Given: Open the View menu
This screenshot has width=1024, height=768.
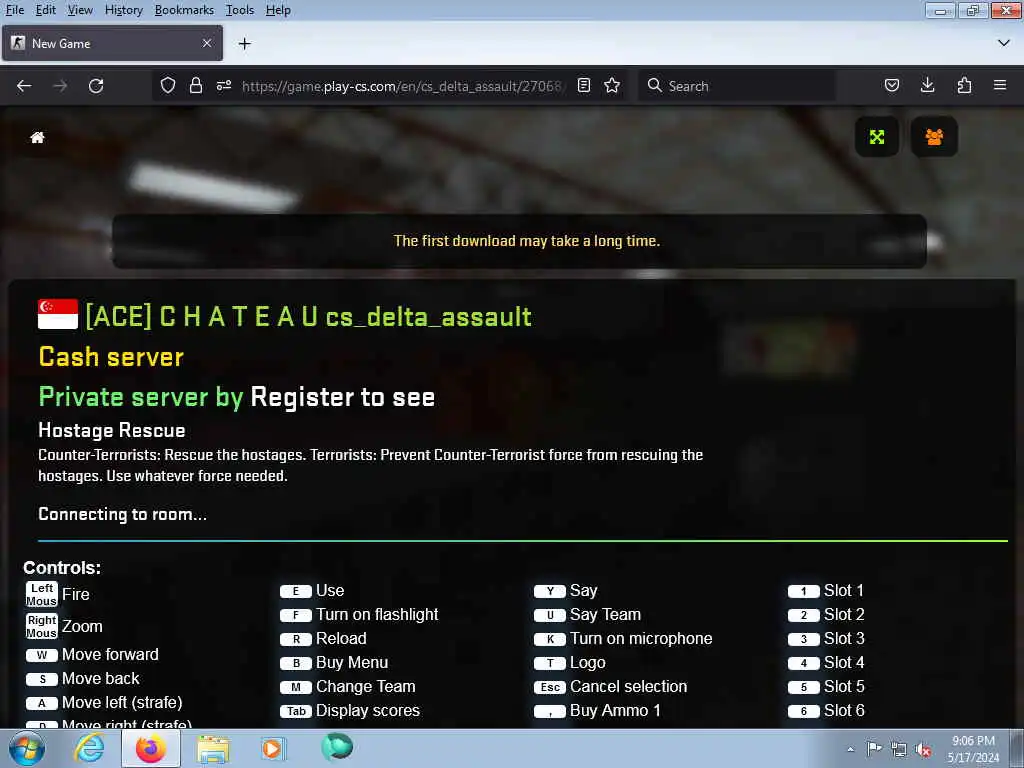Looking at the screenshot, I should click(x=80, y=10).
